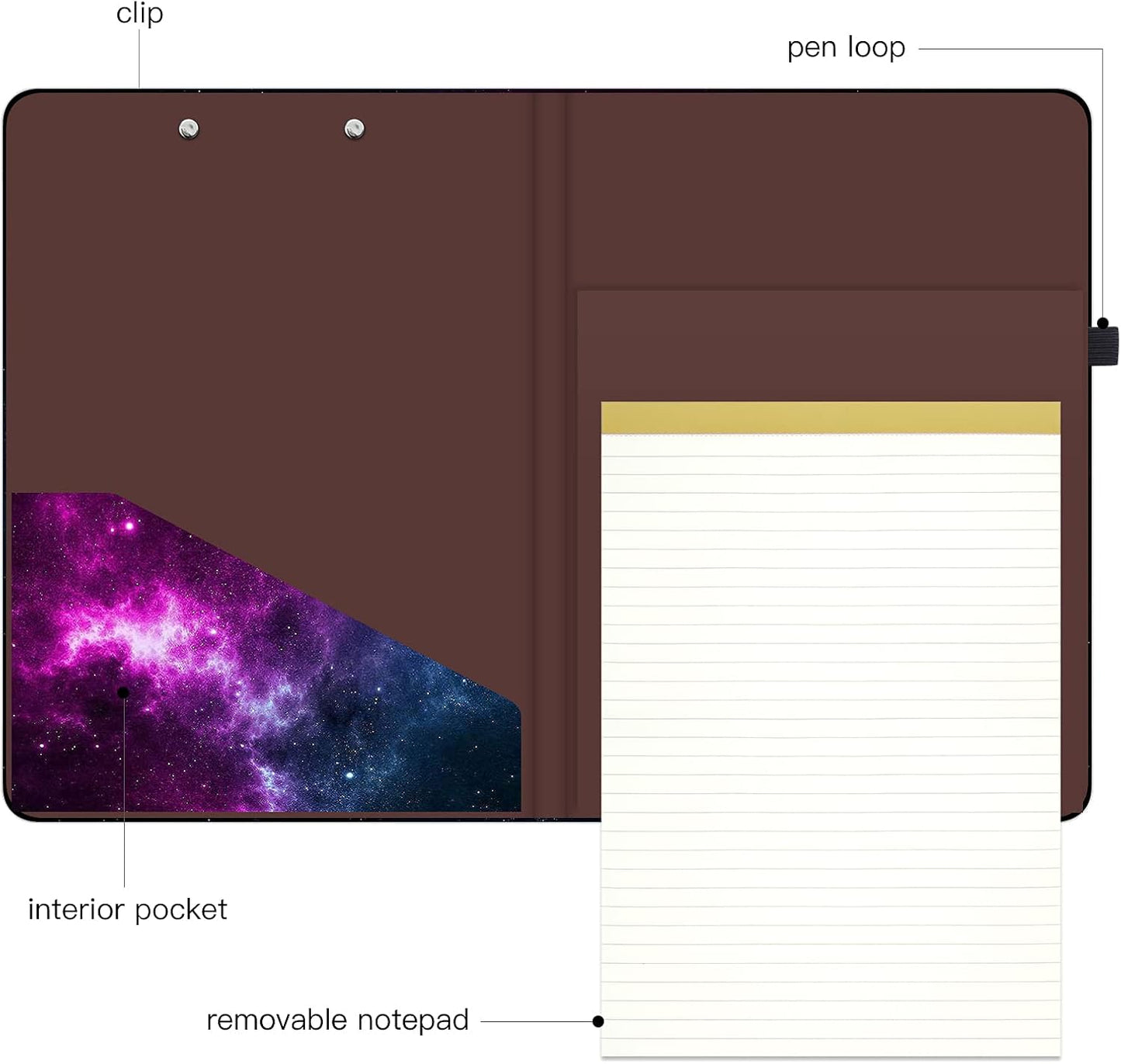Click the dot marking the interior pocket
Screen dimensions: 1121x1064
(x=123, y=691)
